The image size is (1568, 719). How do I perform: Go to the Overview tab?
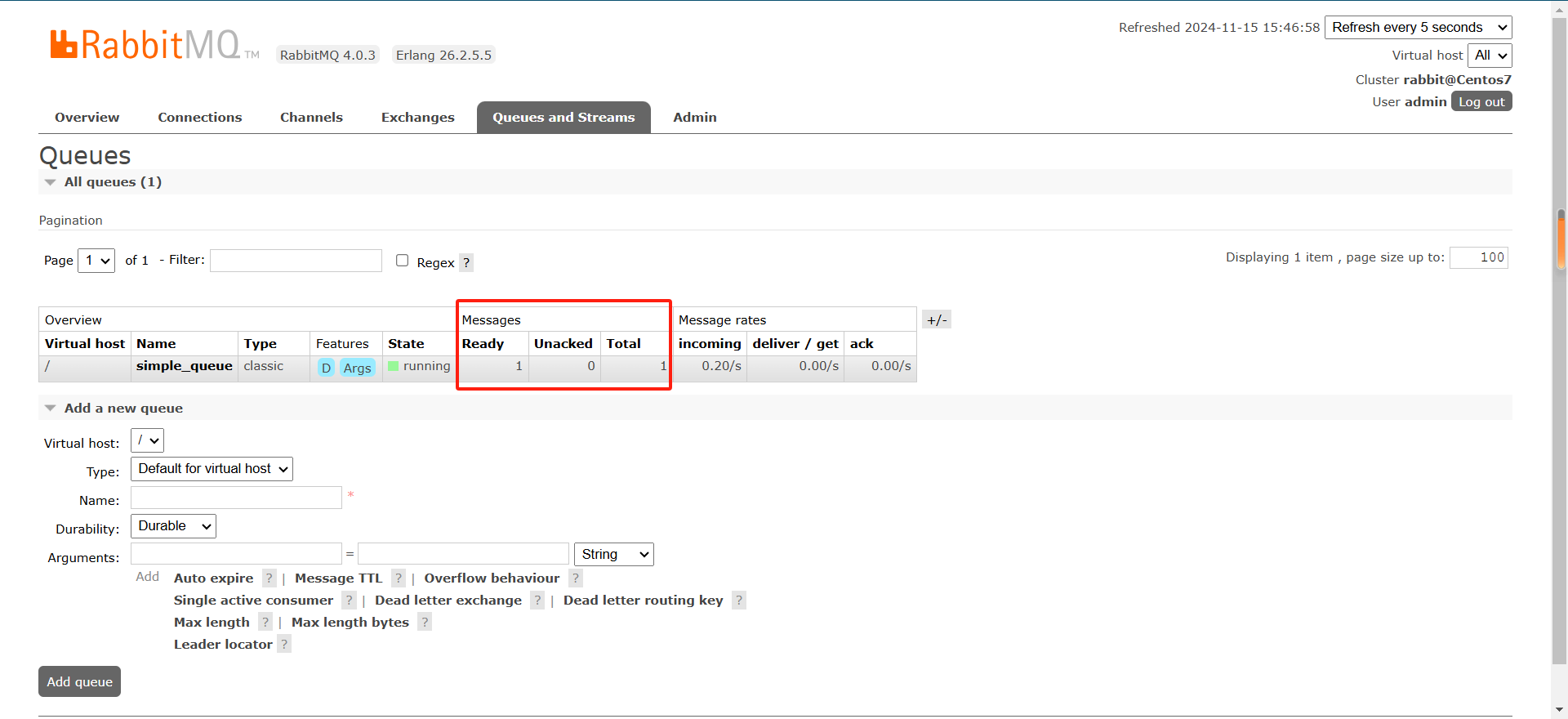click(87, 118)
